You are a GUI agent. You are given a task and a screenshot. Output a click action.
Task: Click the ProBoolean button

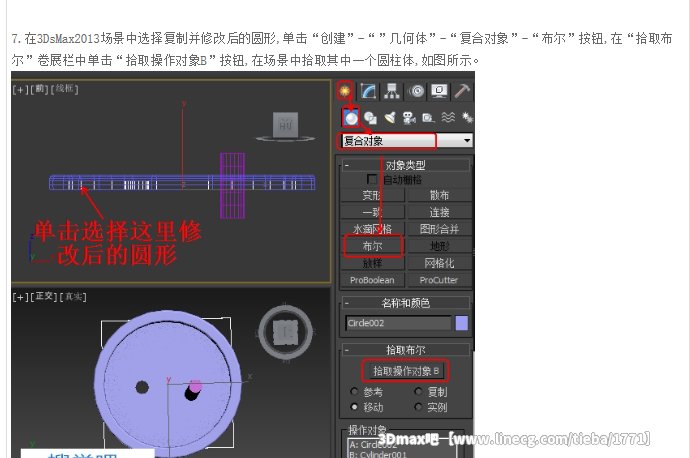(372, 280)
